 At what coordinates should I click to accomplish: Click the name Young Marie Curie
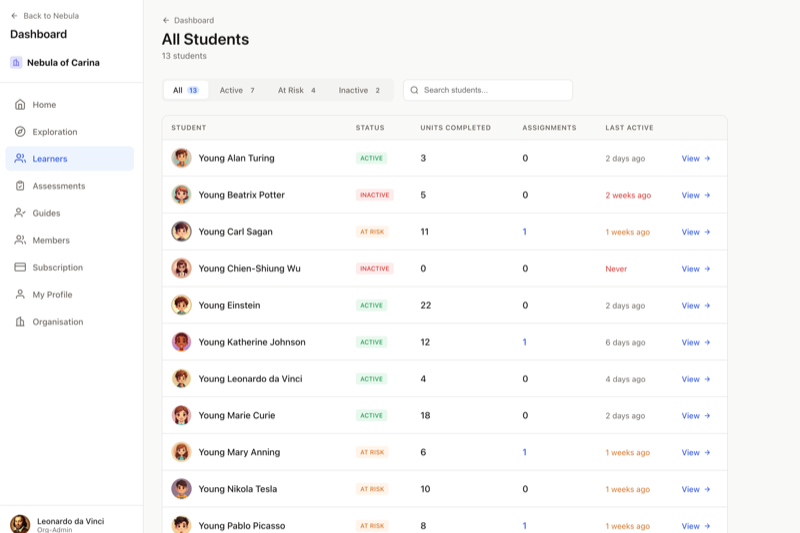(237, 415)
